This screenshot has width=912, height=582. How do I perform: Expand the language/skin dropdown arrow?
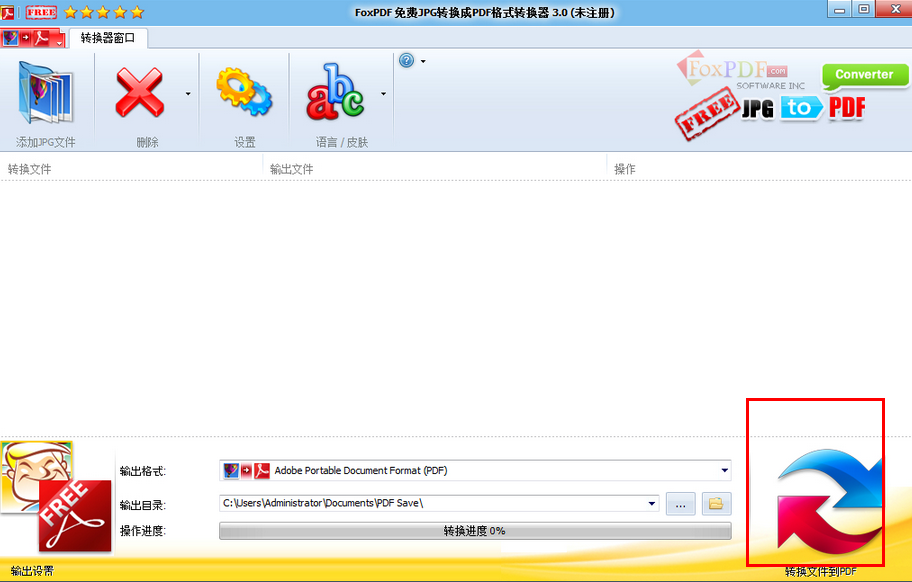coord(383,94)
